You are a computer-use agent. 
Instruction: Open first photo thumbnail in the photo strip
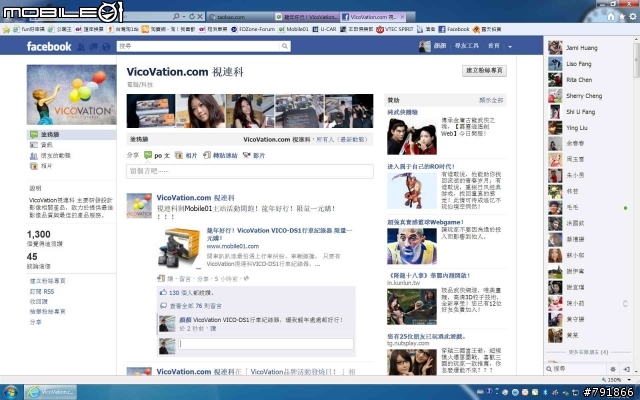pyautogui.click(x=151, y=111)
